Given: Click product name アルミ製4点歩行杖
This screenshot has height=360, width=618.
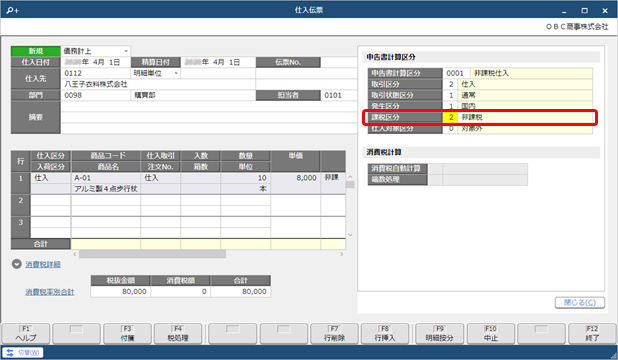Looking at the screenshot, I should tap(106, 189).
